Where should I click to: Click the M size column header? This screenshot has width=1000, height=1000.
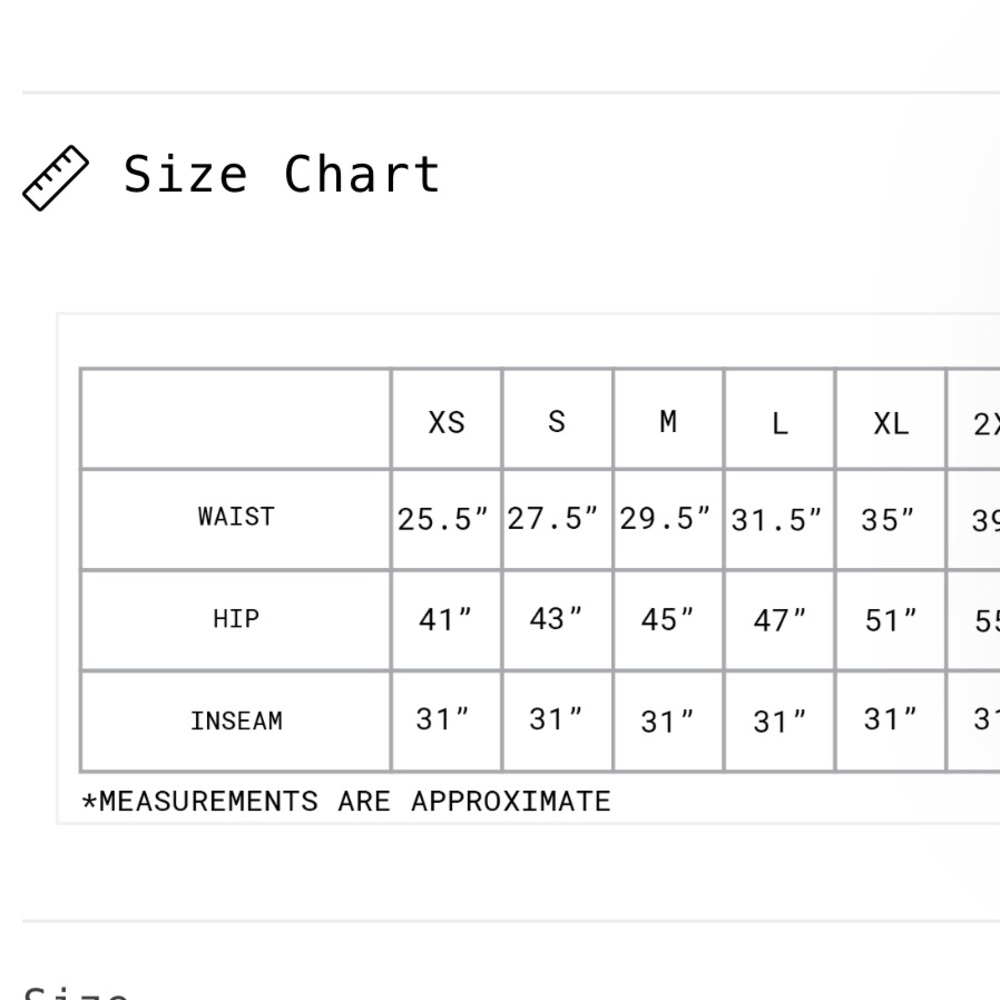click(668, 422)
